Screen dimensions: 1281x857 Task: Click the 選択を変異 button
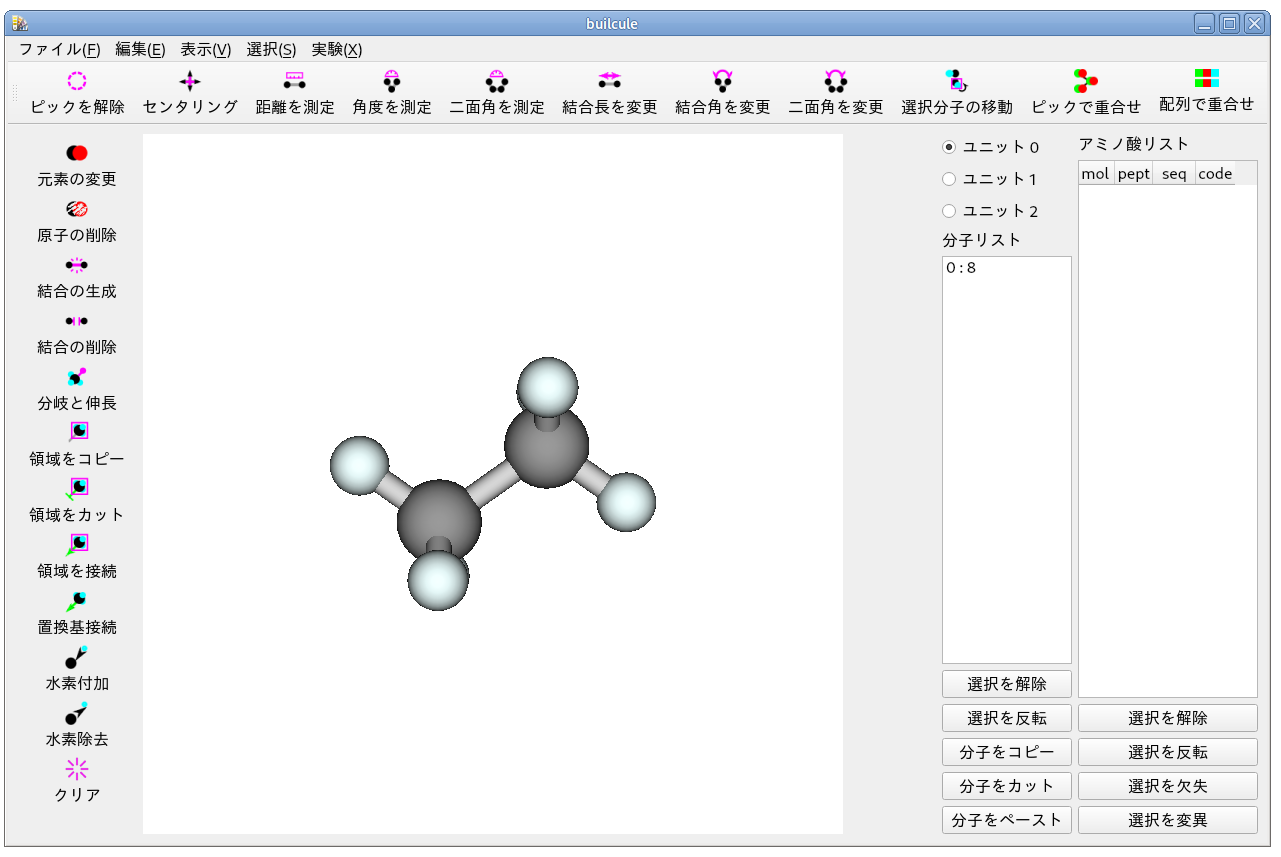point(1167,820)
